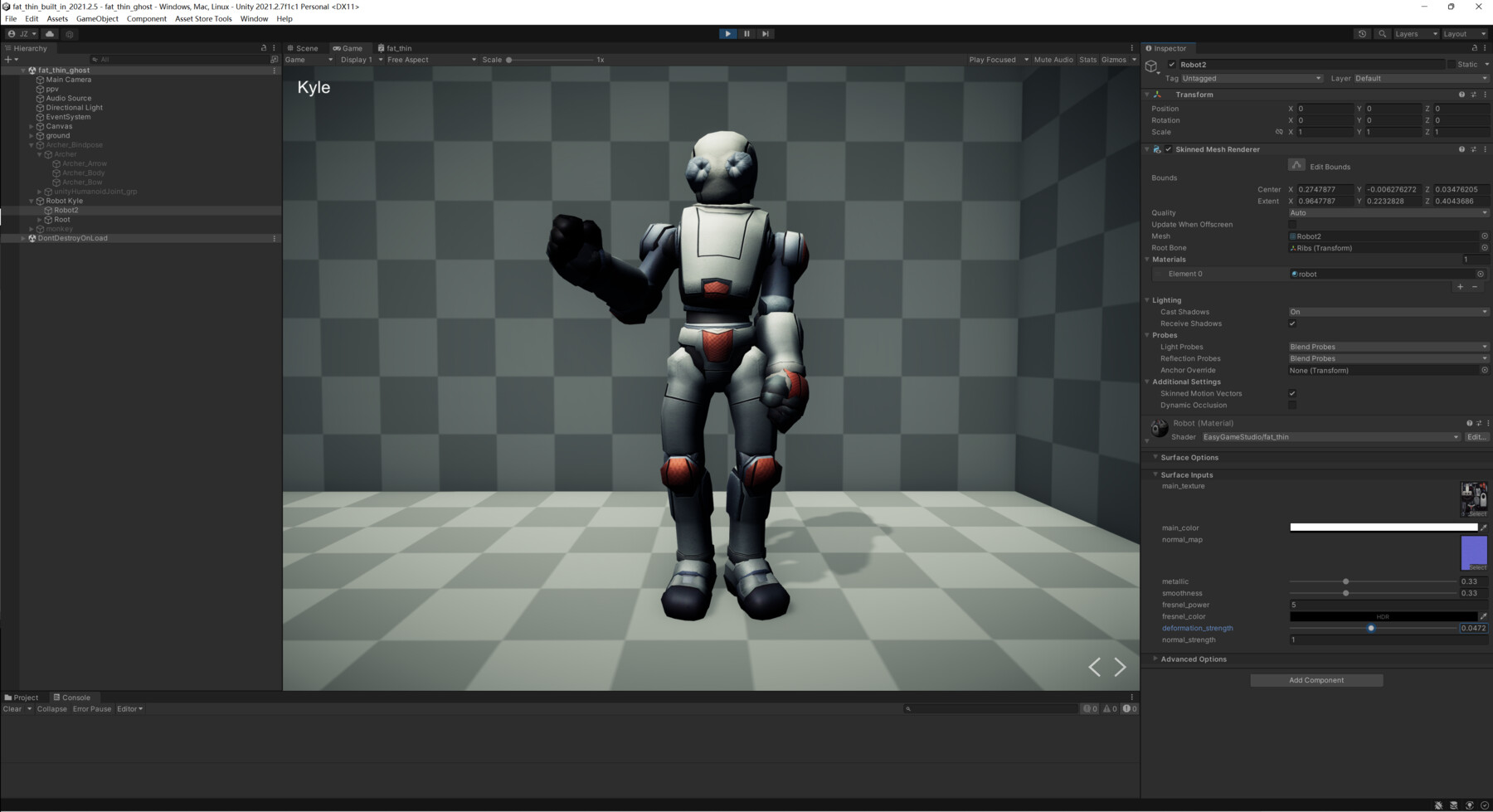Screen dimensions: 1493x812
Task: Click the play button to run the scene
Action: tap(727, 33)
